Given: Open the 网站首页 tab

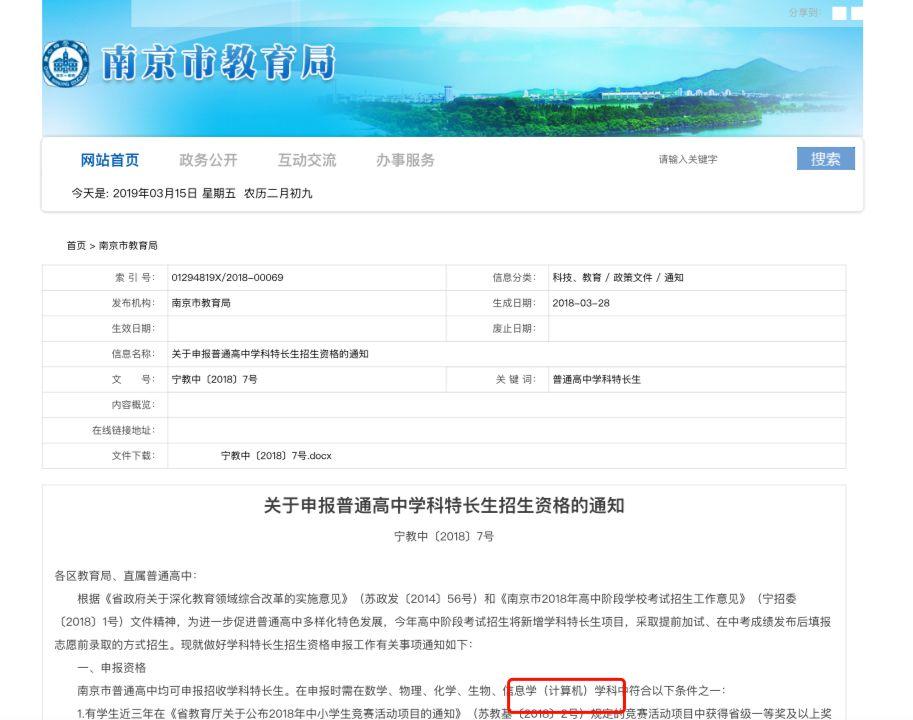Looking at the screenshot, I should click(x=109, y=160).
